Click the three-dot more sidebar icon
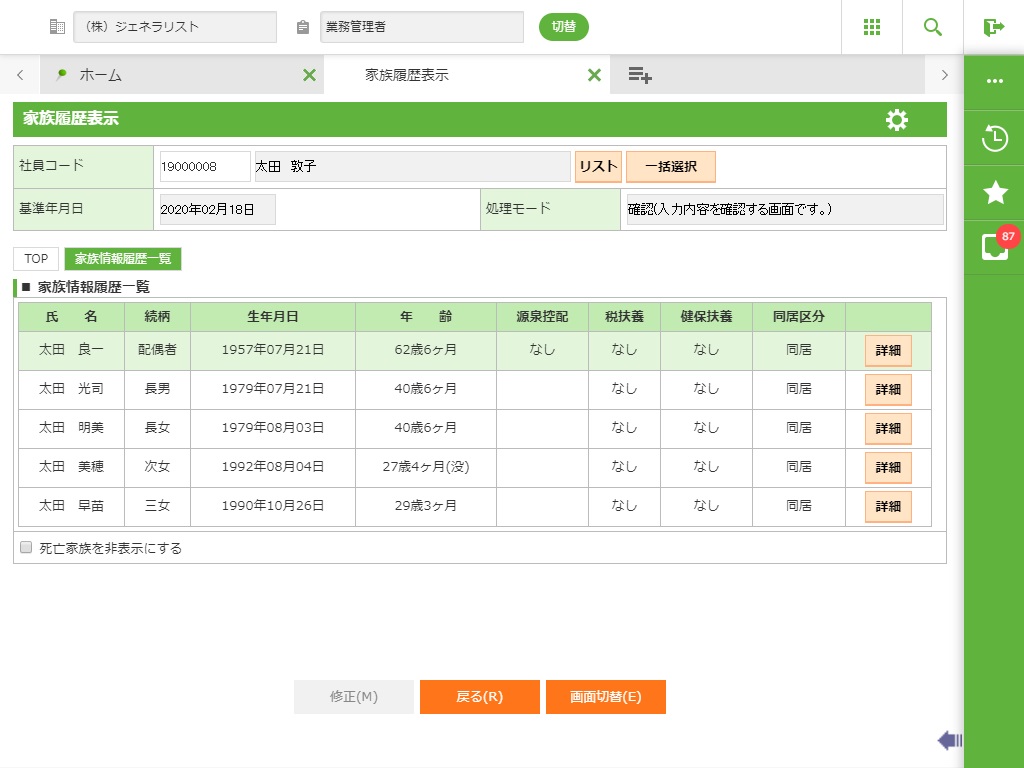The height and width of the screenshot is (768, 1024). click(x=994, y=82)
